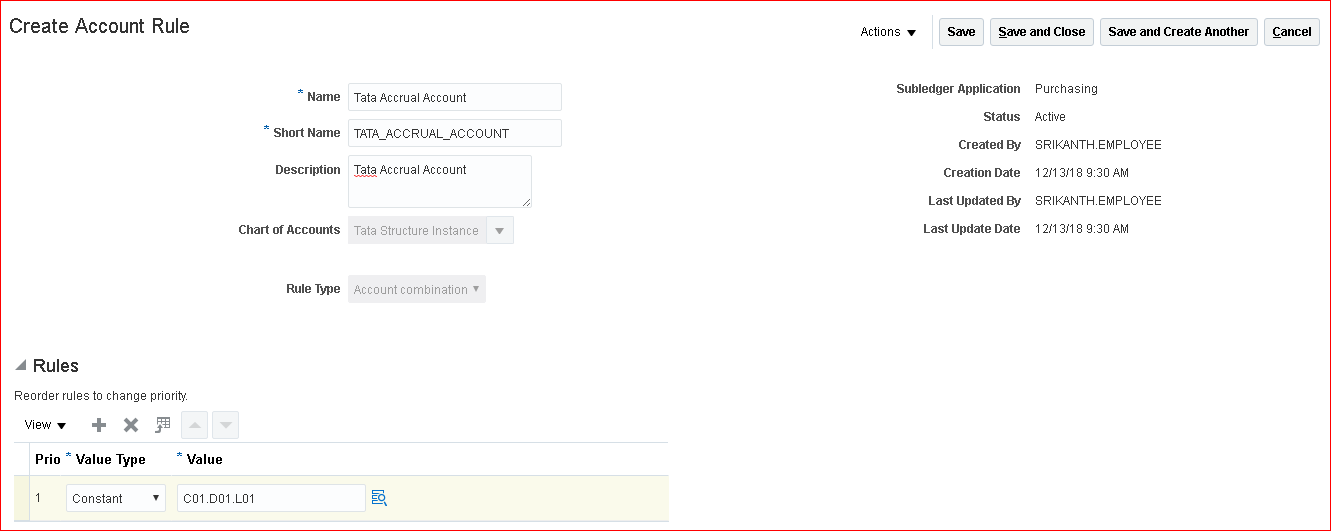Viewport: 1331px width, 531px height.
Task: Click the delete rule X icon
Action: click(131, 425)
